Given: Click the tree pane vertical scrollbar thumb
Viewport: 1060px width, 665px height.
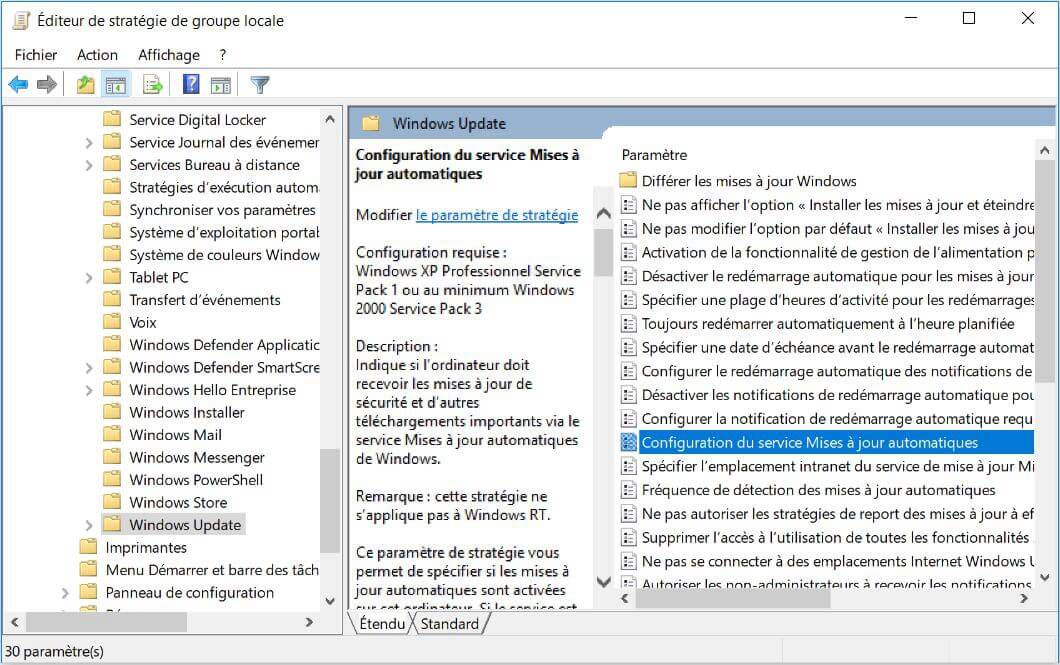Looking at the screenshot, I should [330, 500].
